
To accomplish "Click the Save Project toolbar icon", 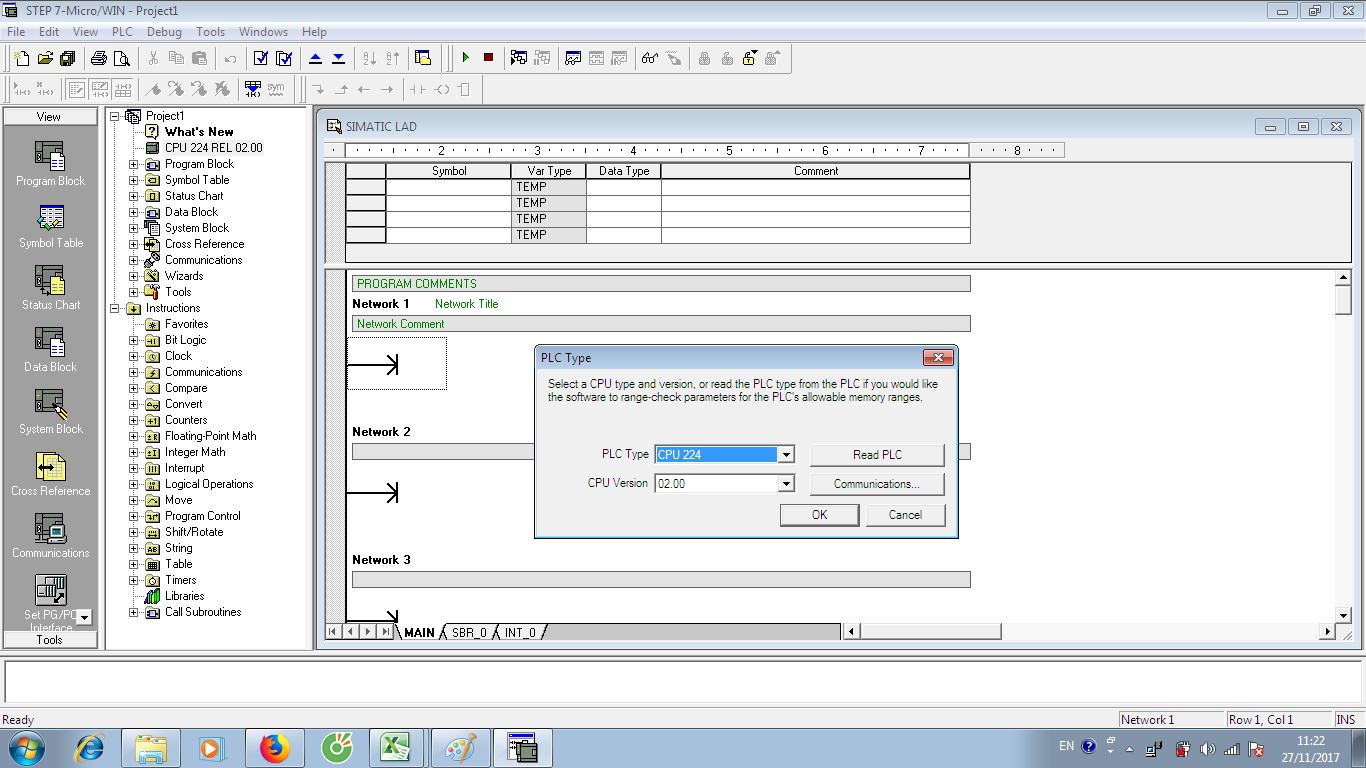I will [68, 58].
